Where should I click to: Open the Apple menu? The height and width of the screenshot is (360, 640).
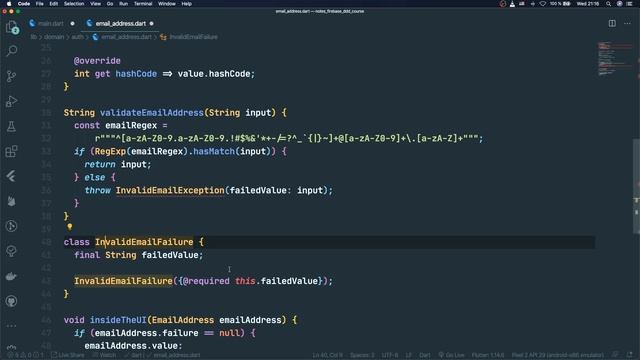(9, 4)
